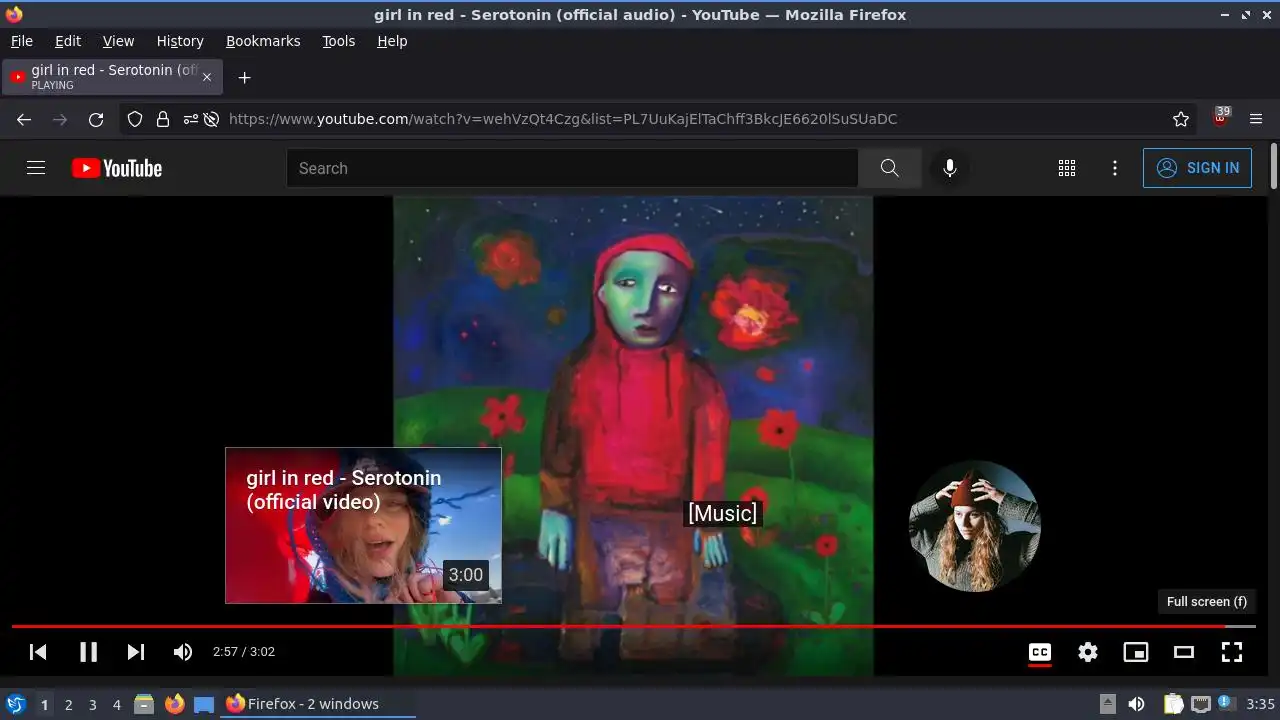The width and height of the screenshot is (1280, 720).
Task: Launch Firefox from the taskbar launcher
Action: pyautogui.click(x=174, y=704)
